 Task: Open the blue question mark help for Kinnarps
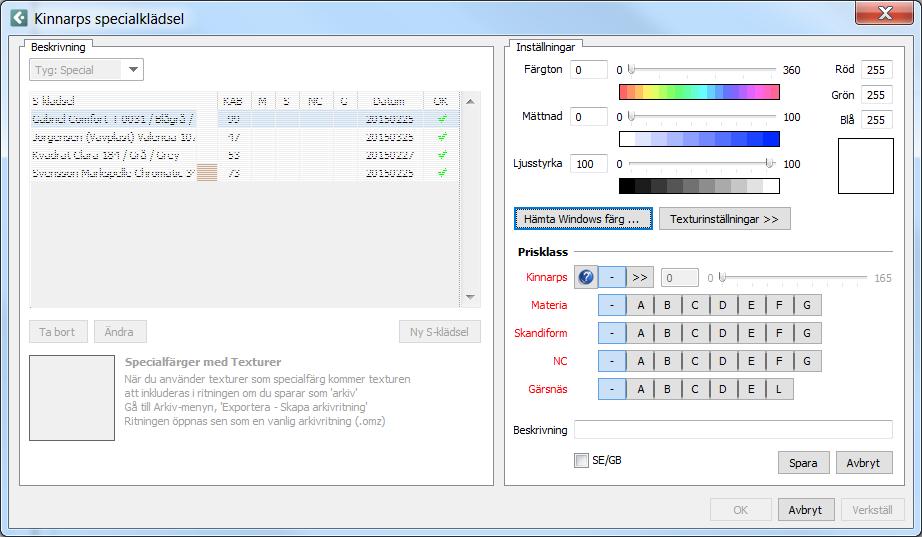(x=586, y=277)
